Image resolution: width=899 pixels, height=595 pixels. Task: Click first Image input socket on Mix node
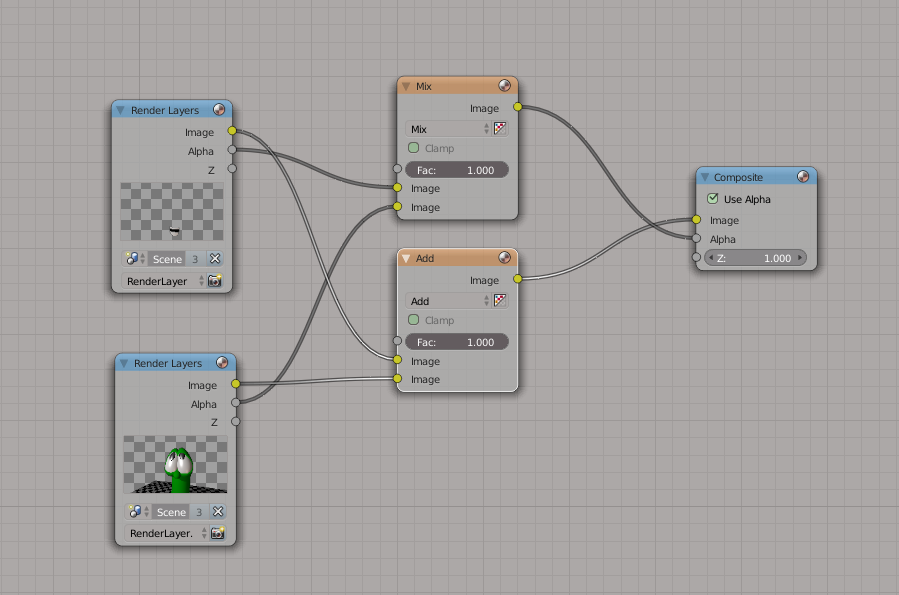click(x=397, y=187)
